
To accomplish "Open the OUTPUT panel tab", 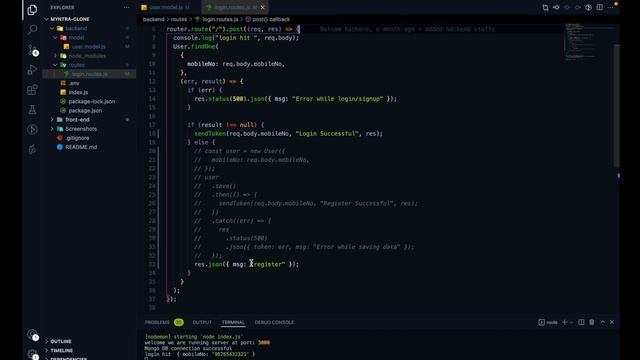I will pyautogui.click(x=202, y=322).
